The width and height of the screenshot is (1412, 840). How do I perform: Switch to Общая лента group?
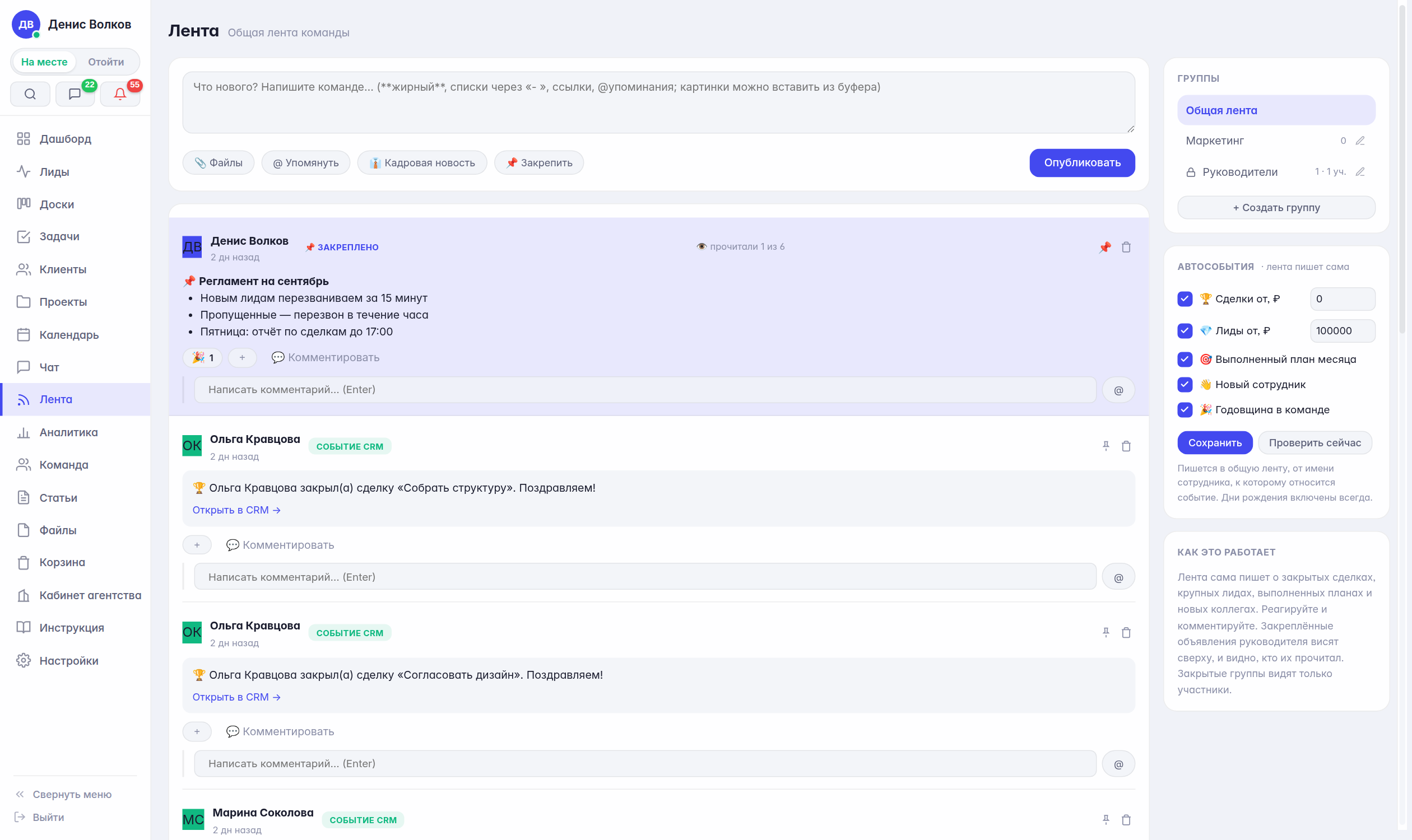point(1276,110)
